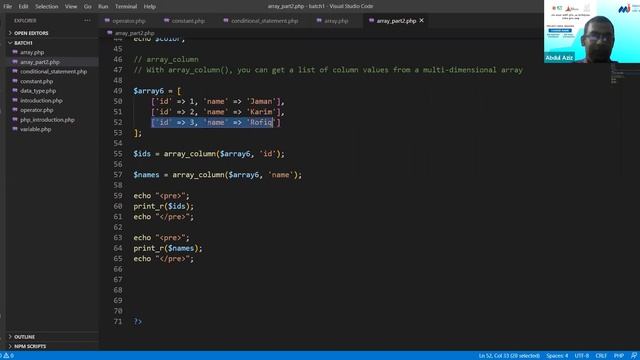The image size is (640, 360).
Task: Click the $ids variable on line 55
Action: [142, 154]
